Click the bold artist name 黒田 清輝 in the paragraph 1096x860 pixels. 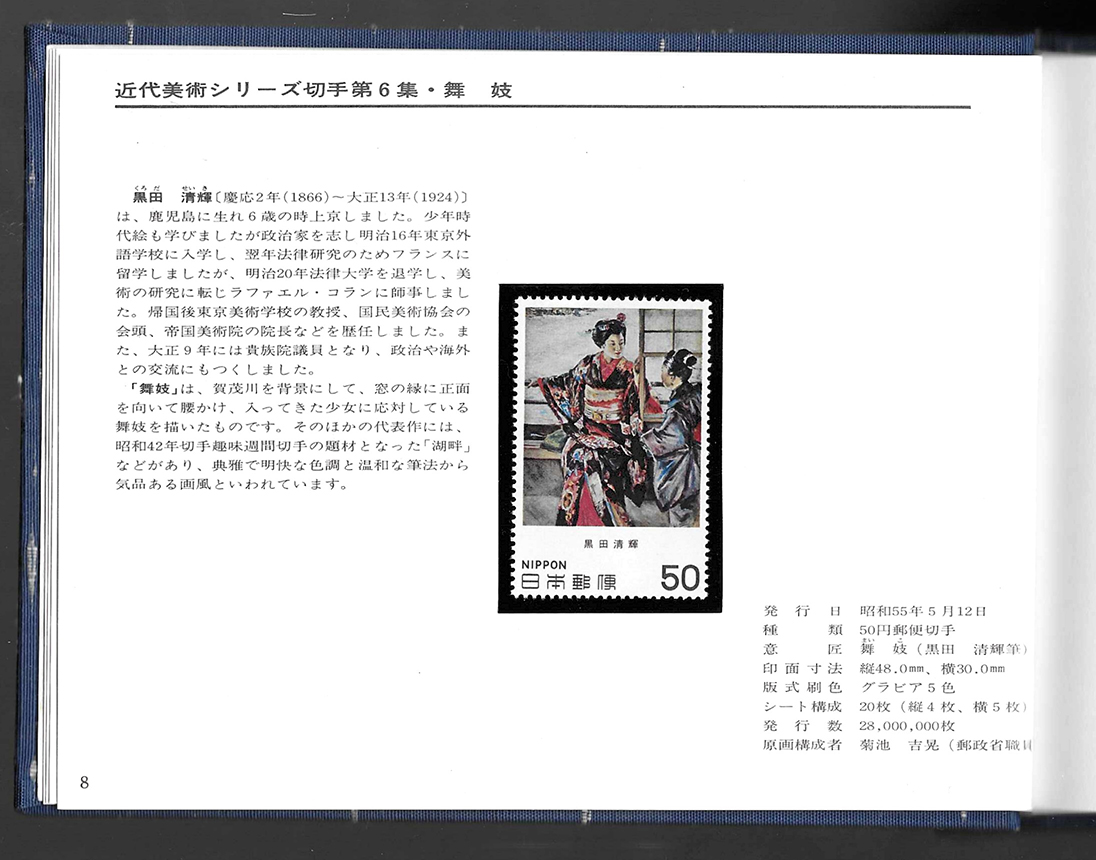tap(170, 197)
